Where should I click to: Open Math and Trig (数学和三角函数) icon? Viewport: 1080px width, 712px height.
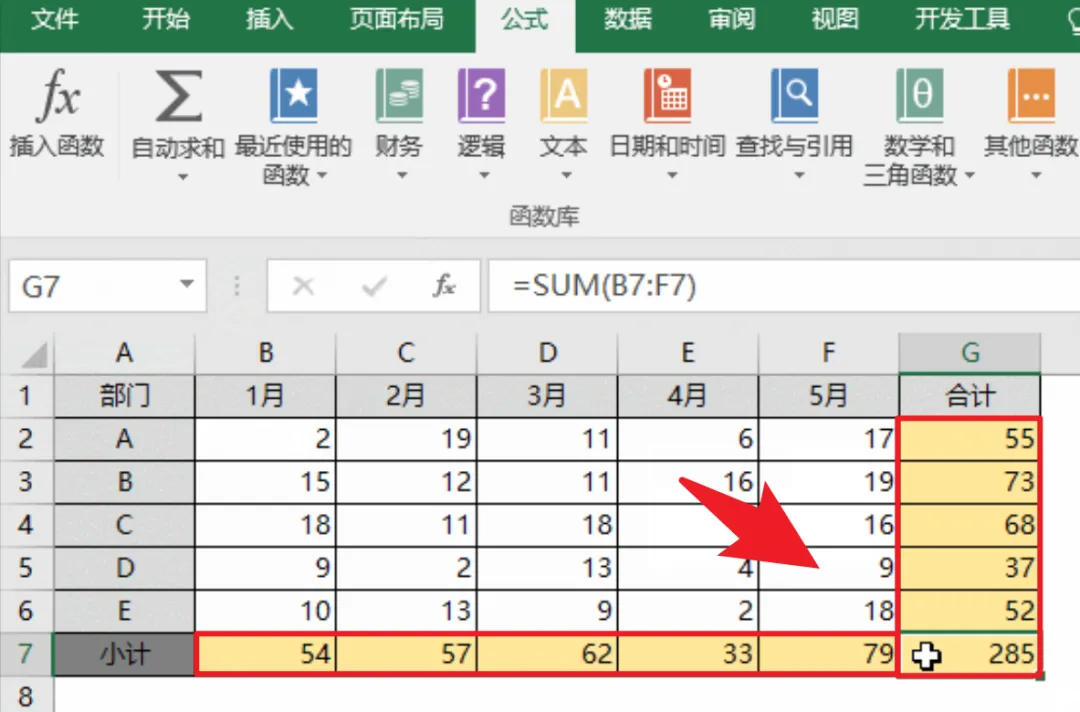point(920,96)
